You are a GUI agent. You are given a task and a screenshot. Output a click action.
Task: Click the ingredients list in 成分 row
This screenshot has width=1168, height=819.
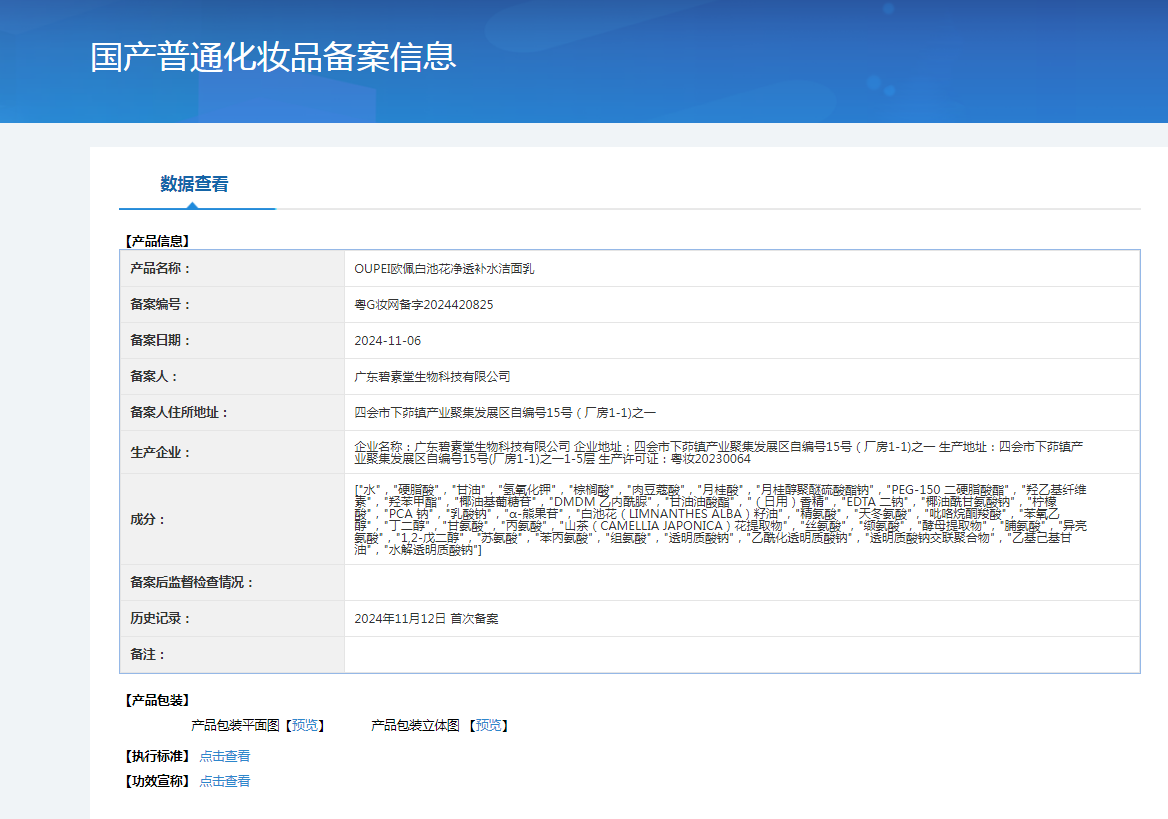(x=720, y=519)
